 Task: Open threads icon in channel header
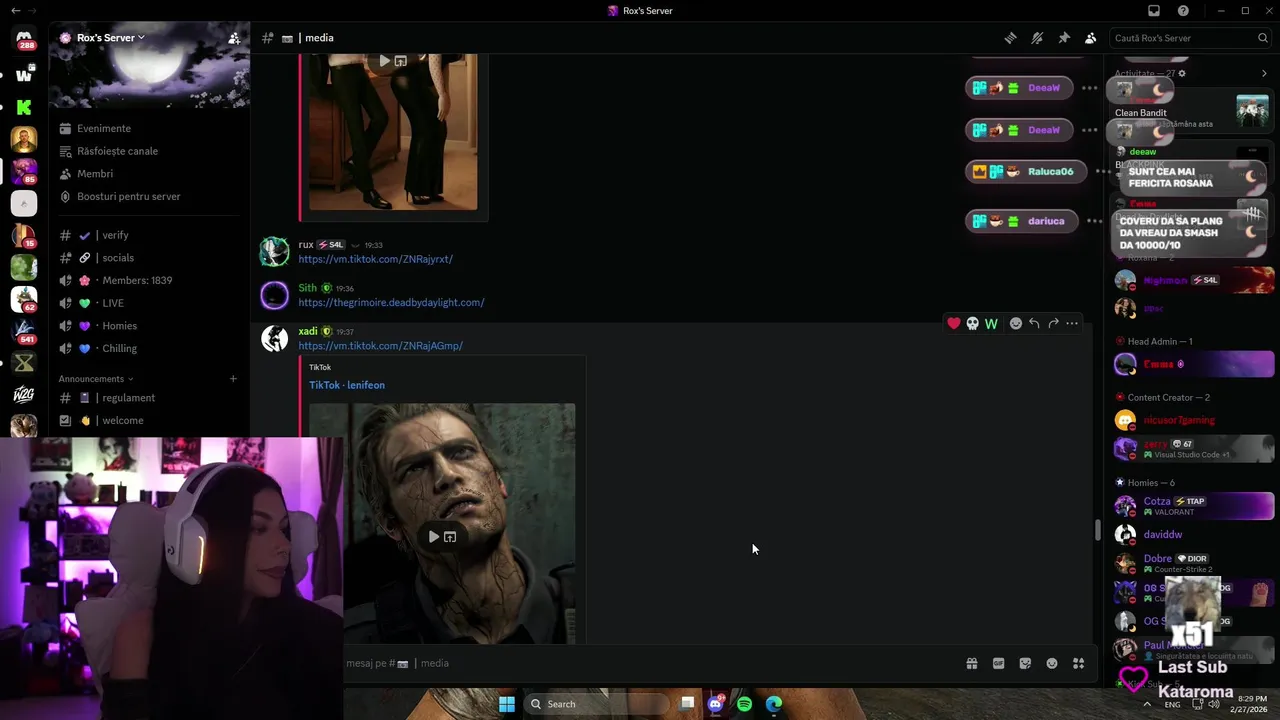click(1011, 38)
